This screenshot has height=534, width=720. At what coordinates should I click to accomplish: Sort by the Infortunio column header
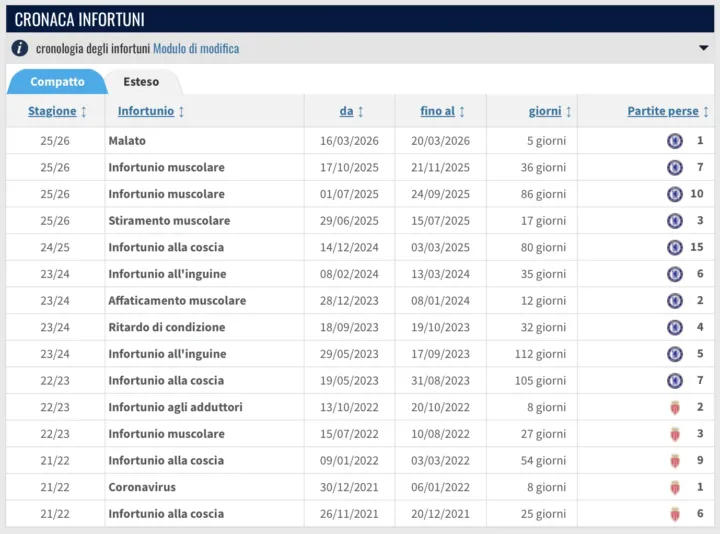[x=146, y=111]
